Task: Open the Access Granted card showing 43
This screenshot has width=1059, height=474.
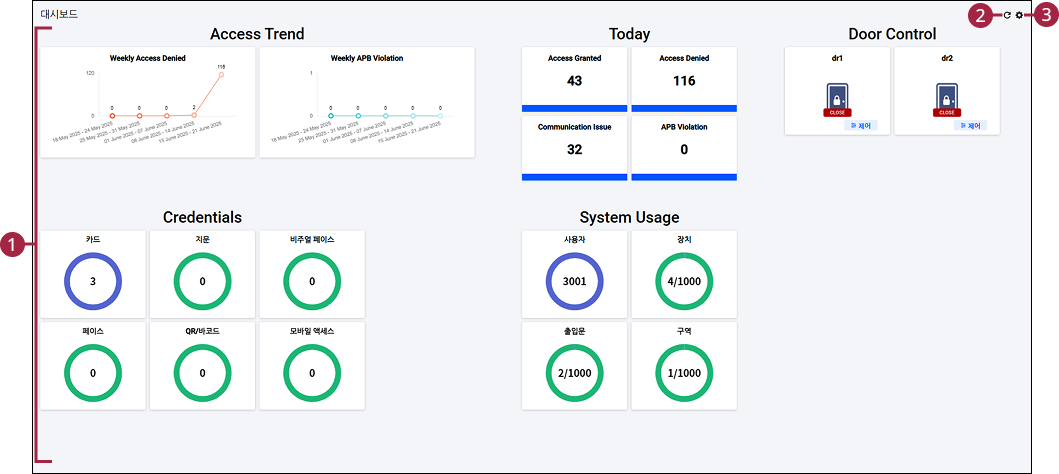Action: click(574, 79)
